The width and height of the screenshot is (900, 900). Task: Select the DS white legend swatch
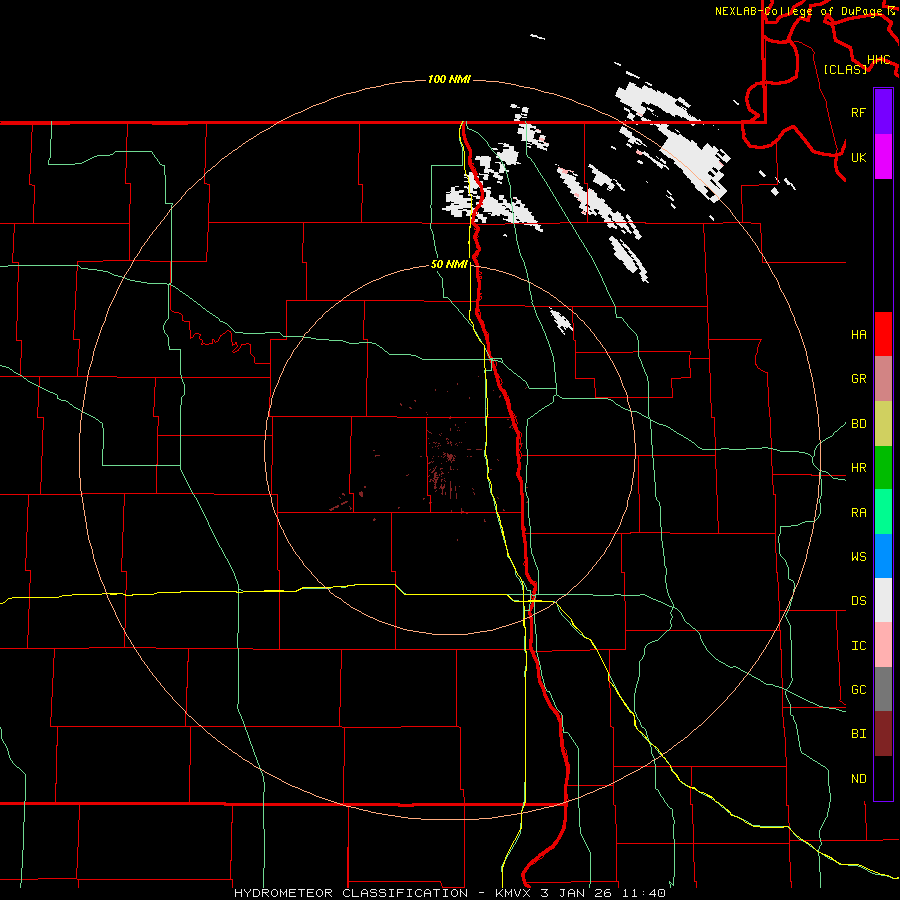[883, 600]
